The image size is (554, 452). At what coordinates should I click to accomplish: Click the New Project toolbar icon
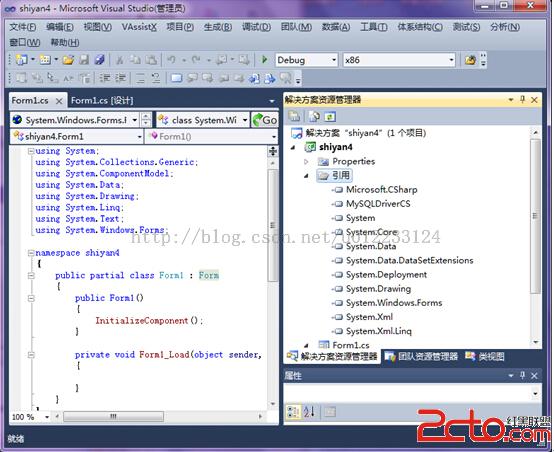22,60
